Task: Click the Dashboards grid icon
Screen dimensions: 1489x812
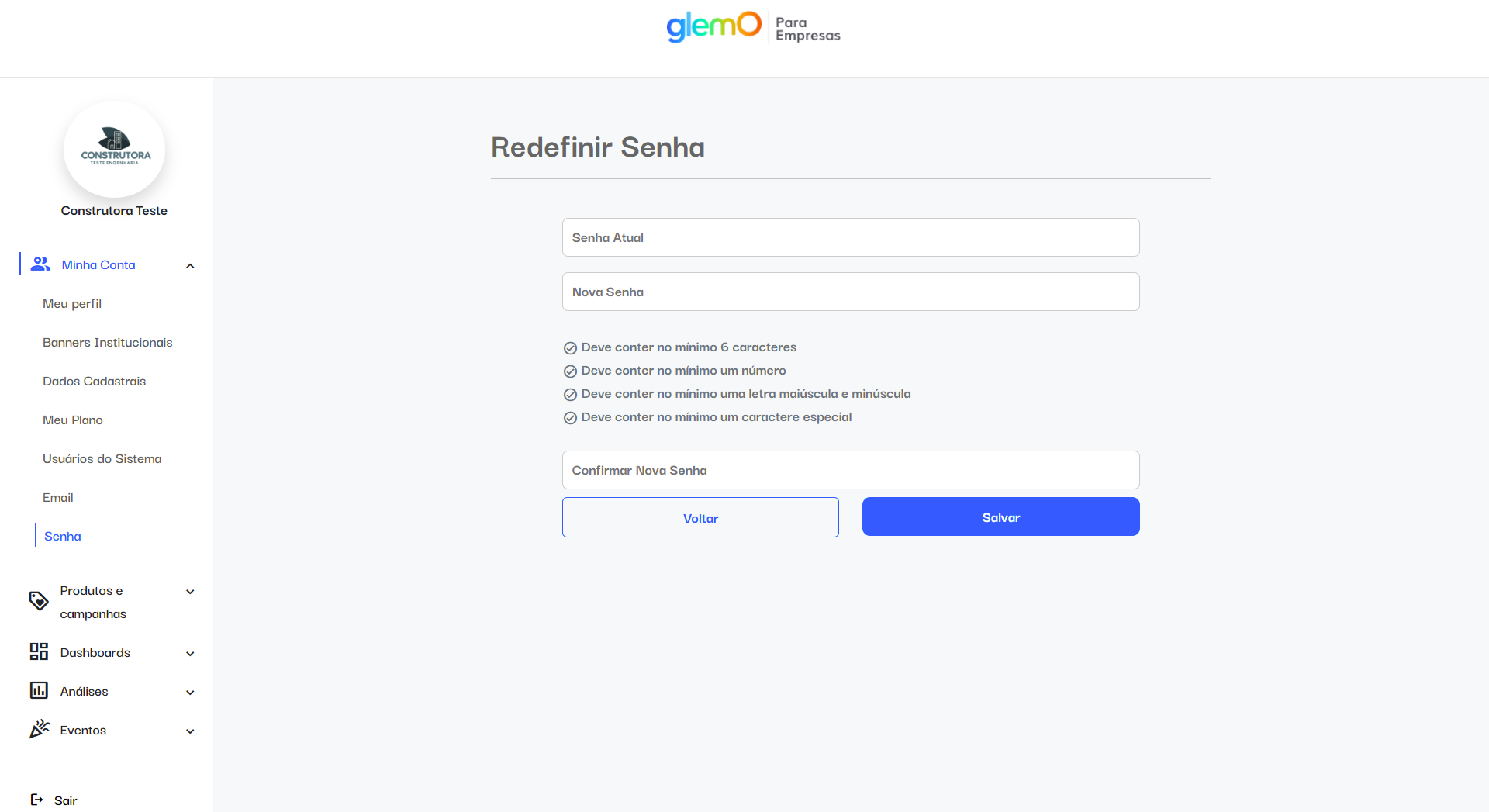Action: [x=39, y=652]
